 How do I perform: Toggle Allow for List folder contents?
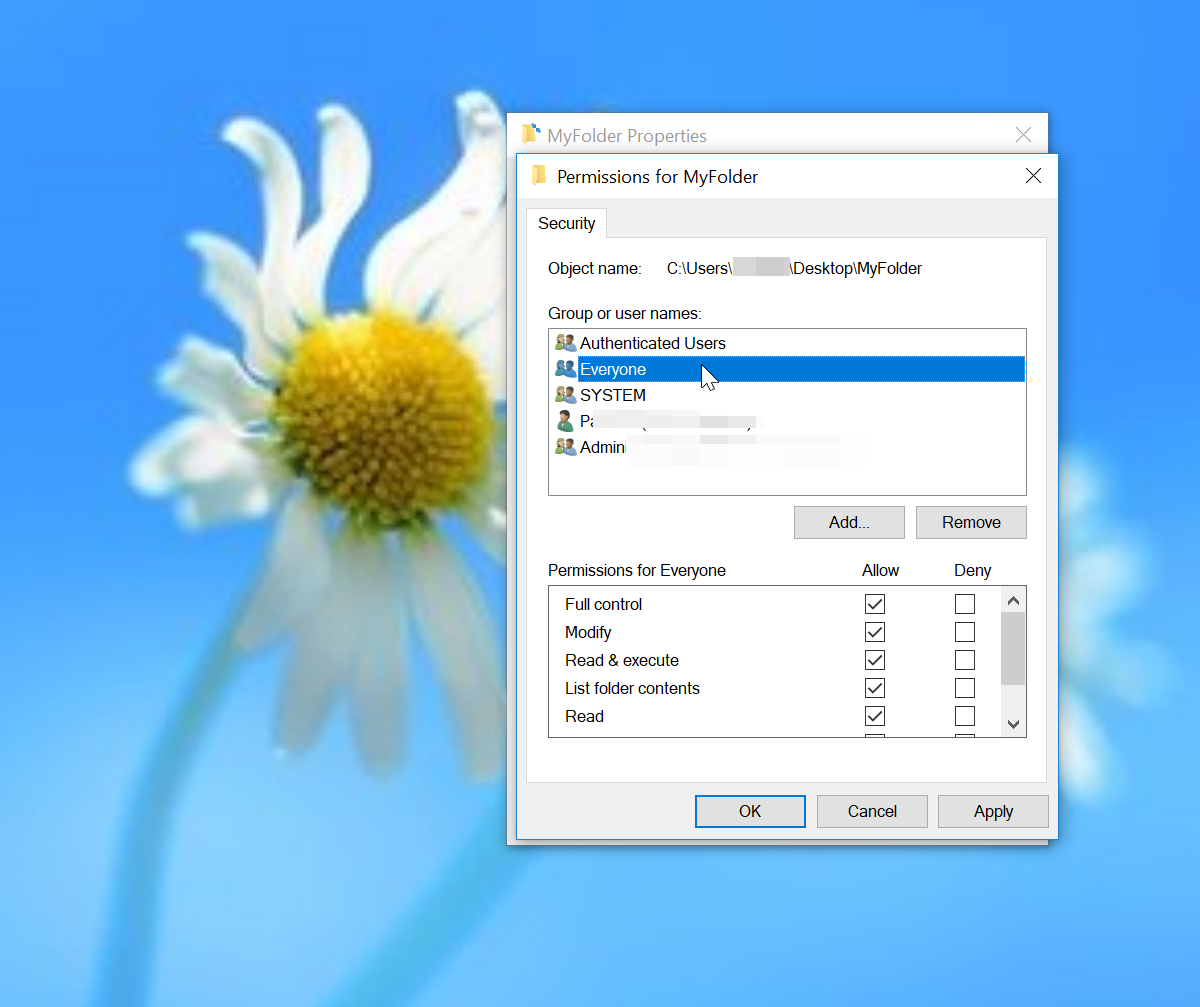point(875,688)
